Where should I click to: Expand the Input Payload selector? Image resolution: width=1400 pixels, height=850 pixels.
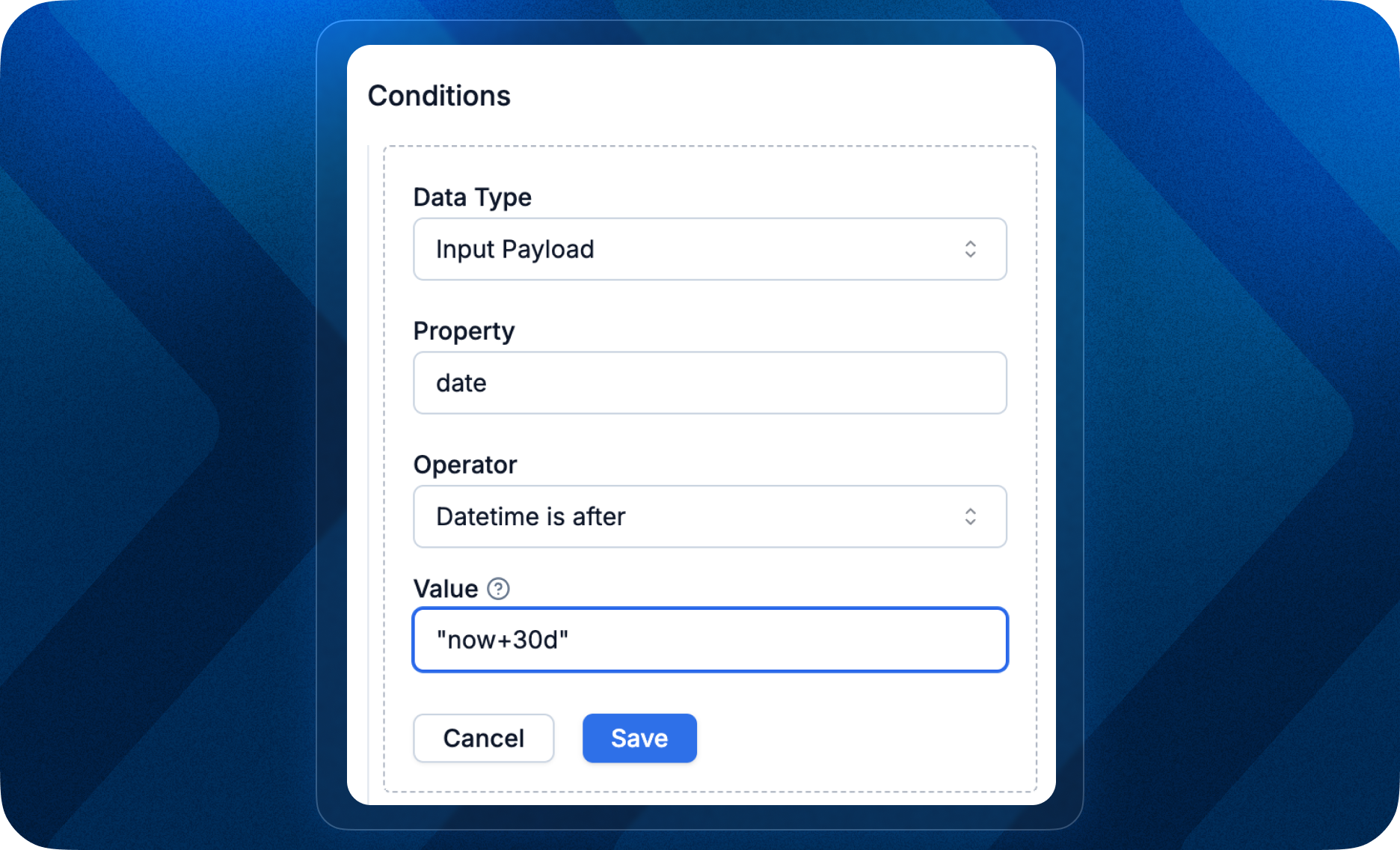(709, 249)
